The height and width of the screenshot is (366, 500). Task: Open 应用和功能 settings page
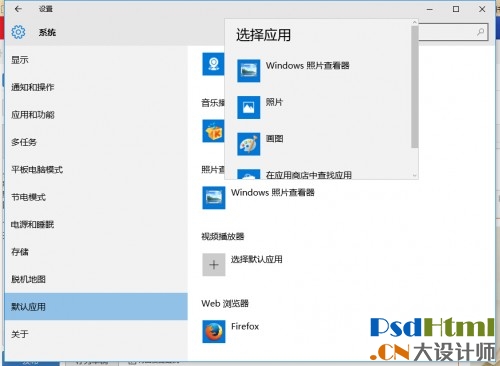point(96,115)
